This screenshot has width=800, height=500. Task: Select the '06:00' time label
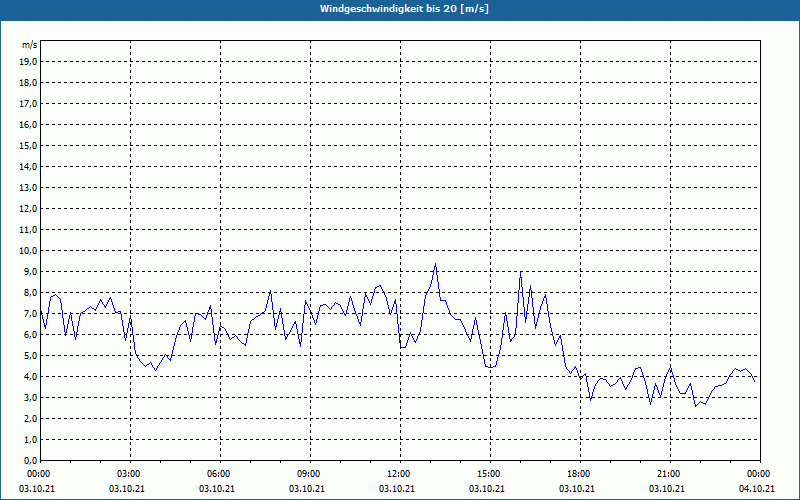pos(219,474)
